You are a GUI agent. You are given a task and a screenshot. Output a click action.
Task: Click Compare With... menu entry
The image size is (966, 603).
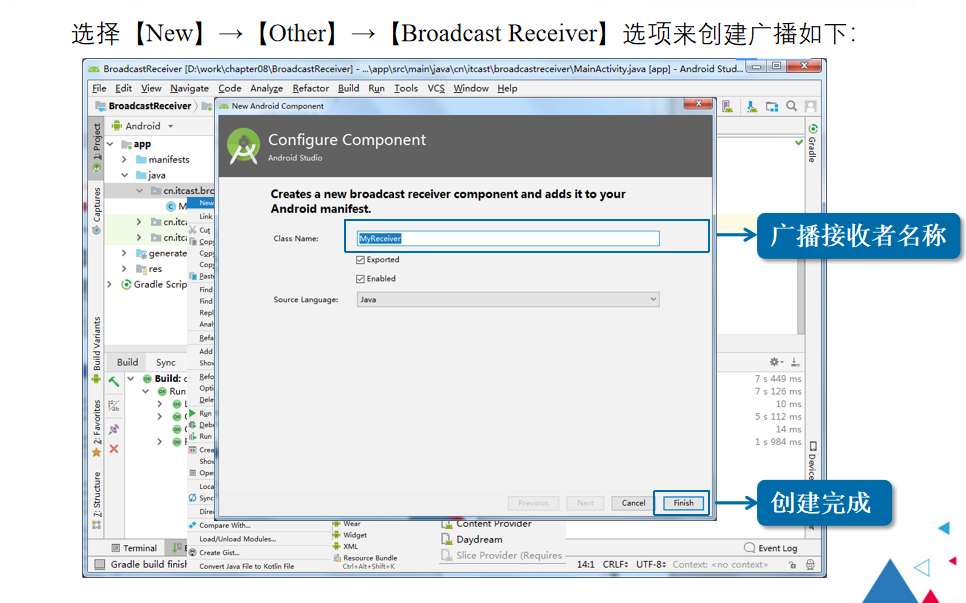[x=224, y=525]
